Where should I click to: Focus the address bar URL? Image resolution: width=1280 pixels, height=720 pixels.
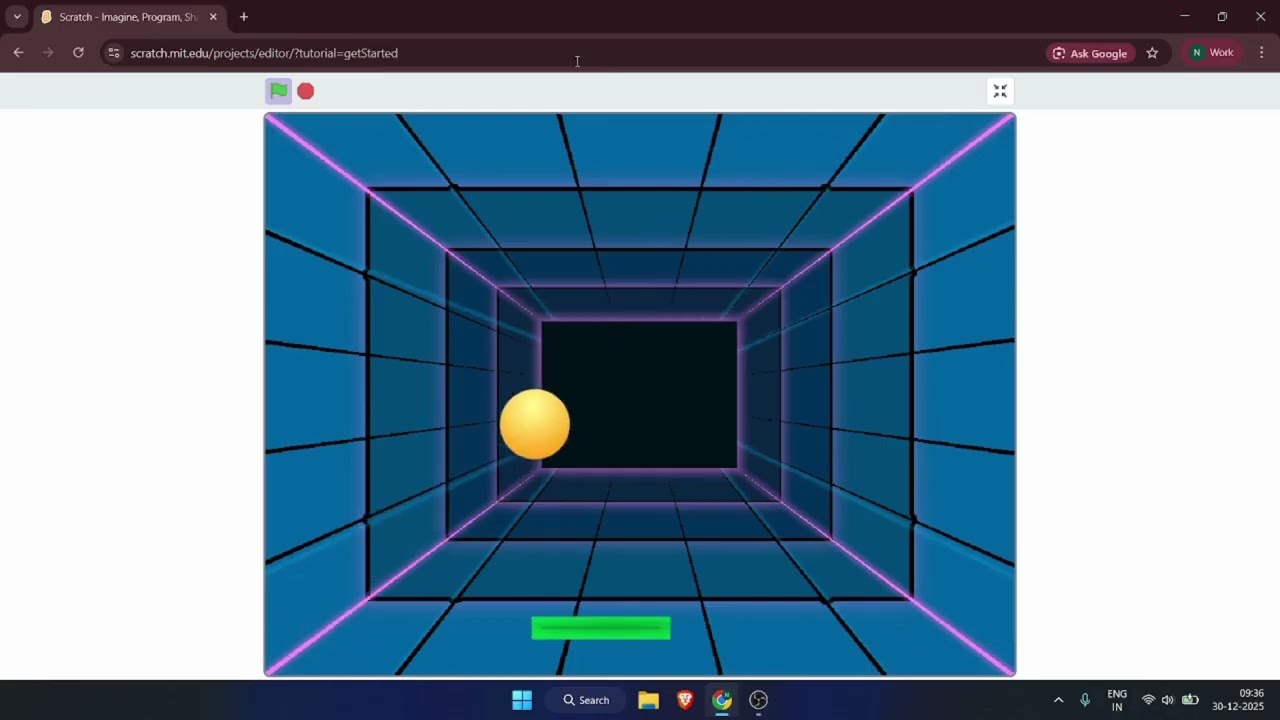264,53
